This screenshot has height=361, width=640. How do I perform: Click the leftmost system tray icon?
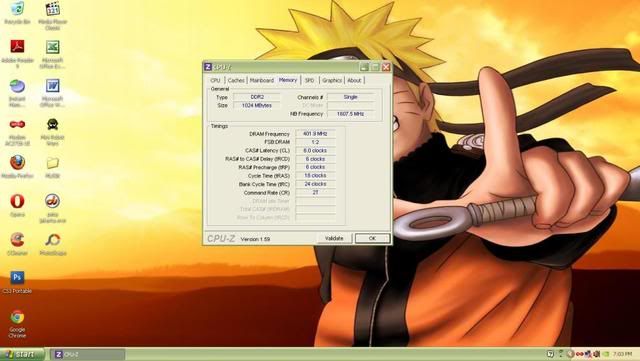point(550,354)
